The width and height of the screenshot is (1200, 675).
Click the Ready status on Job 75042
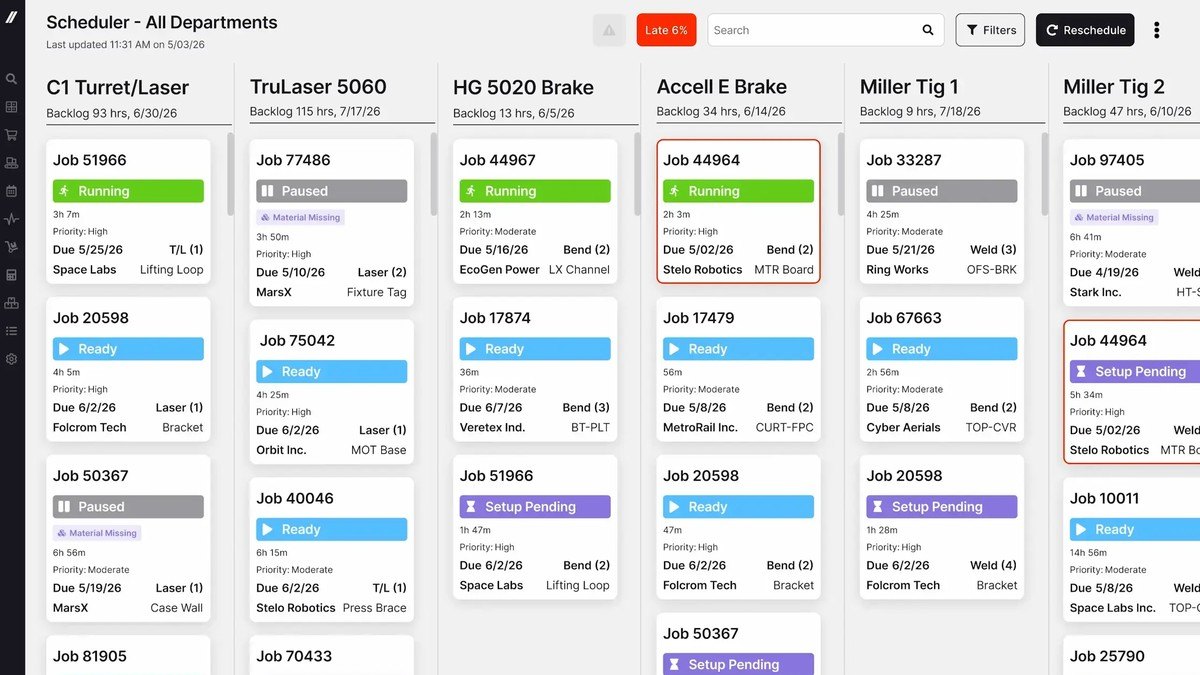coord(331,371)
